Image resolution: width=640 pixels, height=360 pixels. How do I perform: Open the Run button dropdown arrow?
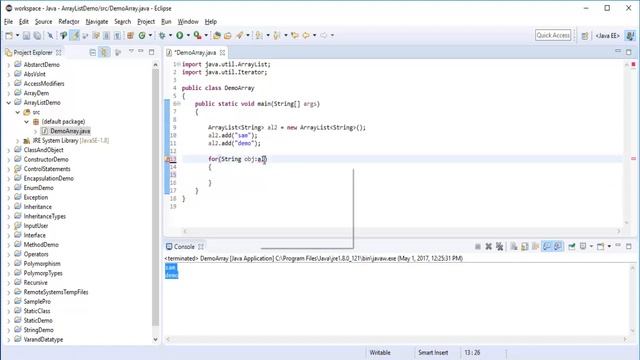click(x=188, y=36)
